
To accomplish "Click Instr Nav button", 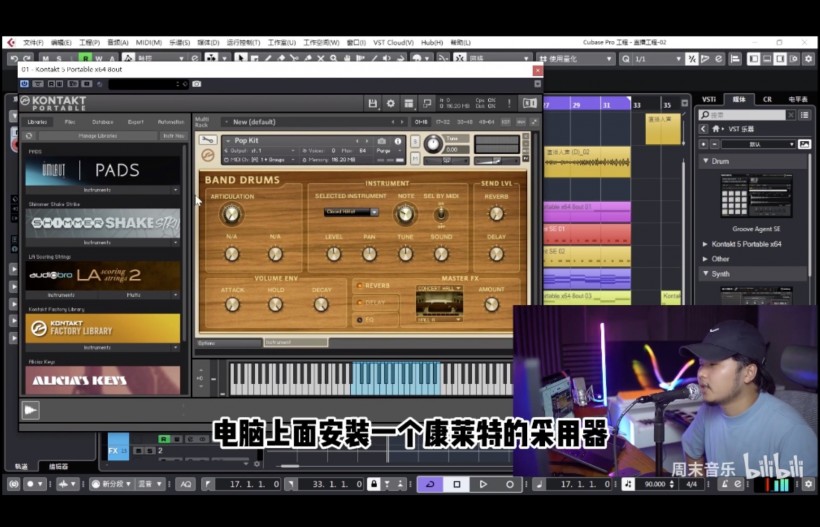I will (x=173, y=136).
